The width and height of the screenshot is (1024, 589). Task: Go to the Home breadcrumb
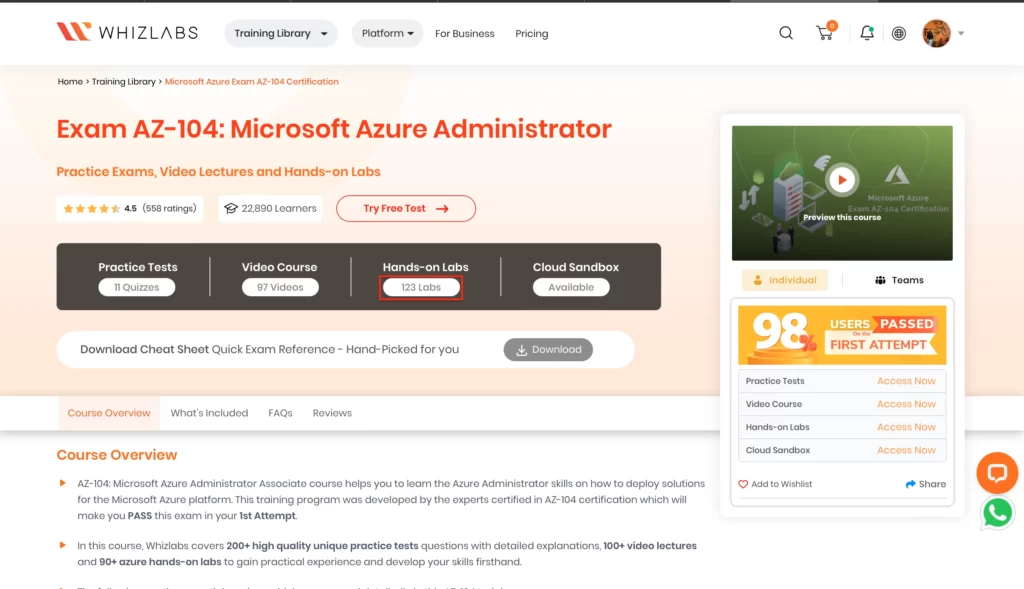70,82
